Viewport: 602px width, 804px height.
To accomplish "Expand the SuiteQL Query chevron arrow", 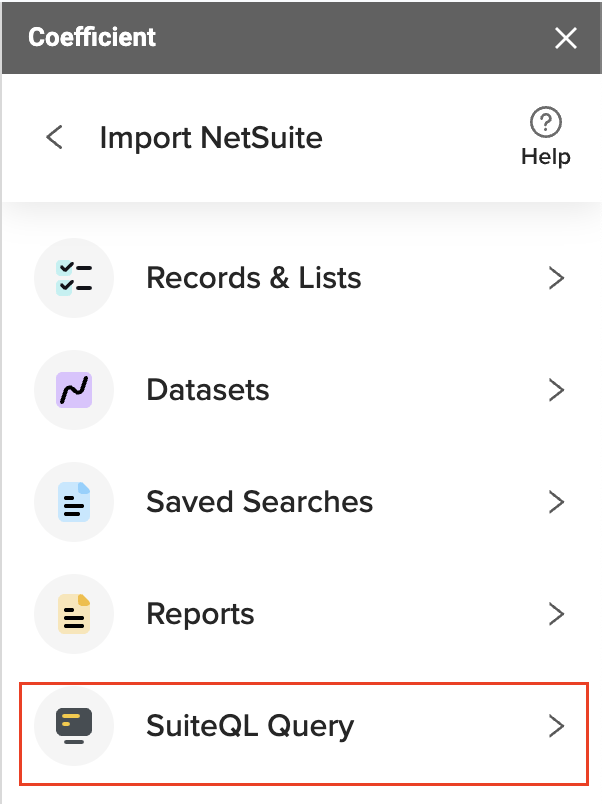I will [x=556, y=726].
